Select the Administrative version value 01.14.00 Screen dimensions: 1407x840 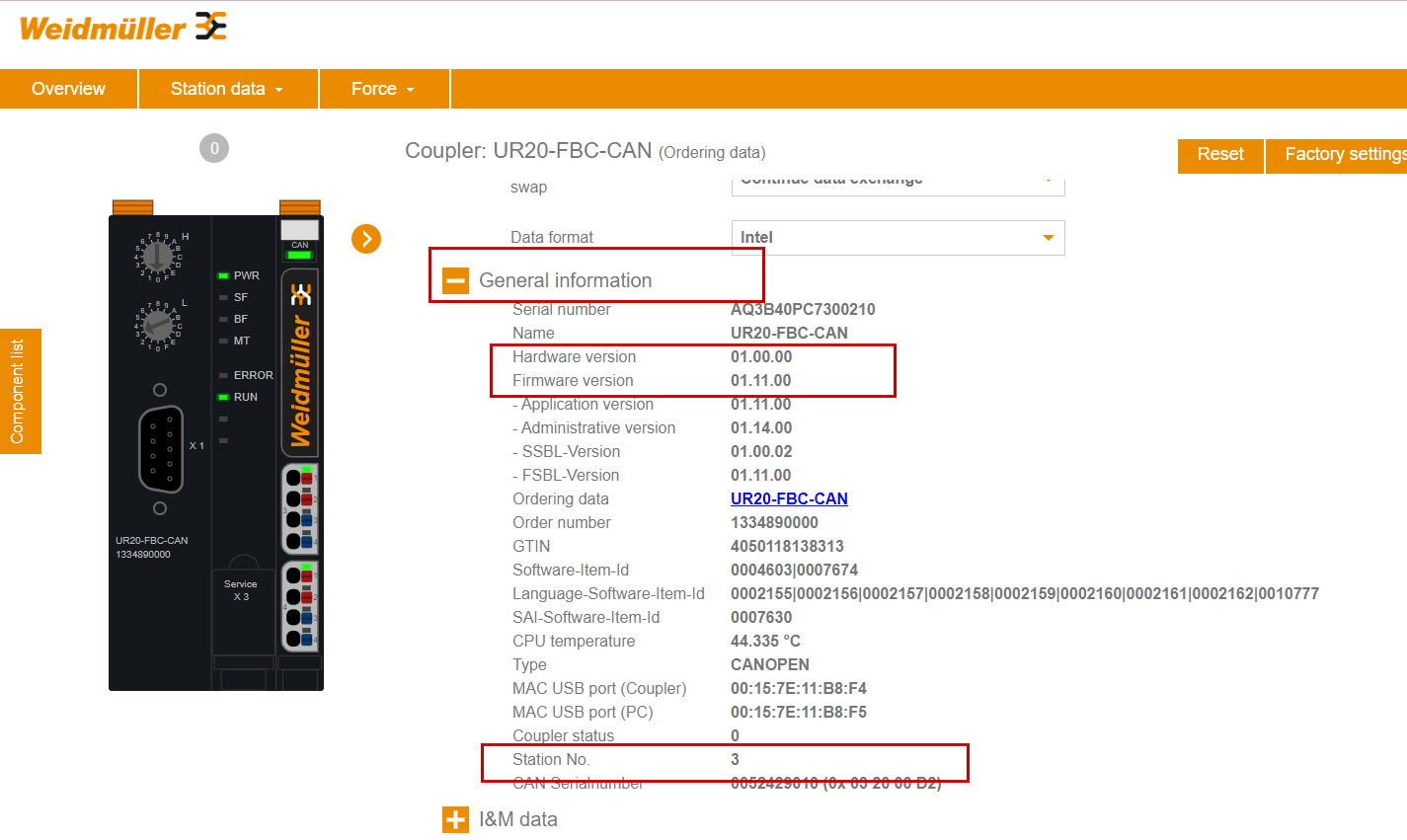click(x=761, y=427)
